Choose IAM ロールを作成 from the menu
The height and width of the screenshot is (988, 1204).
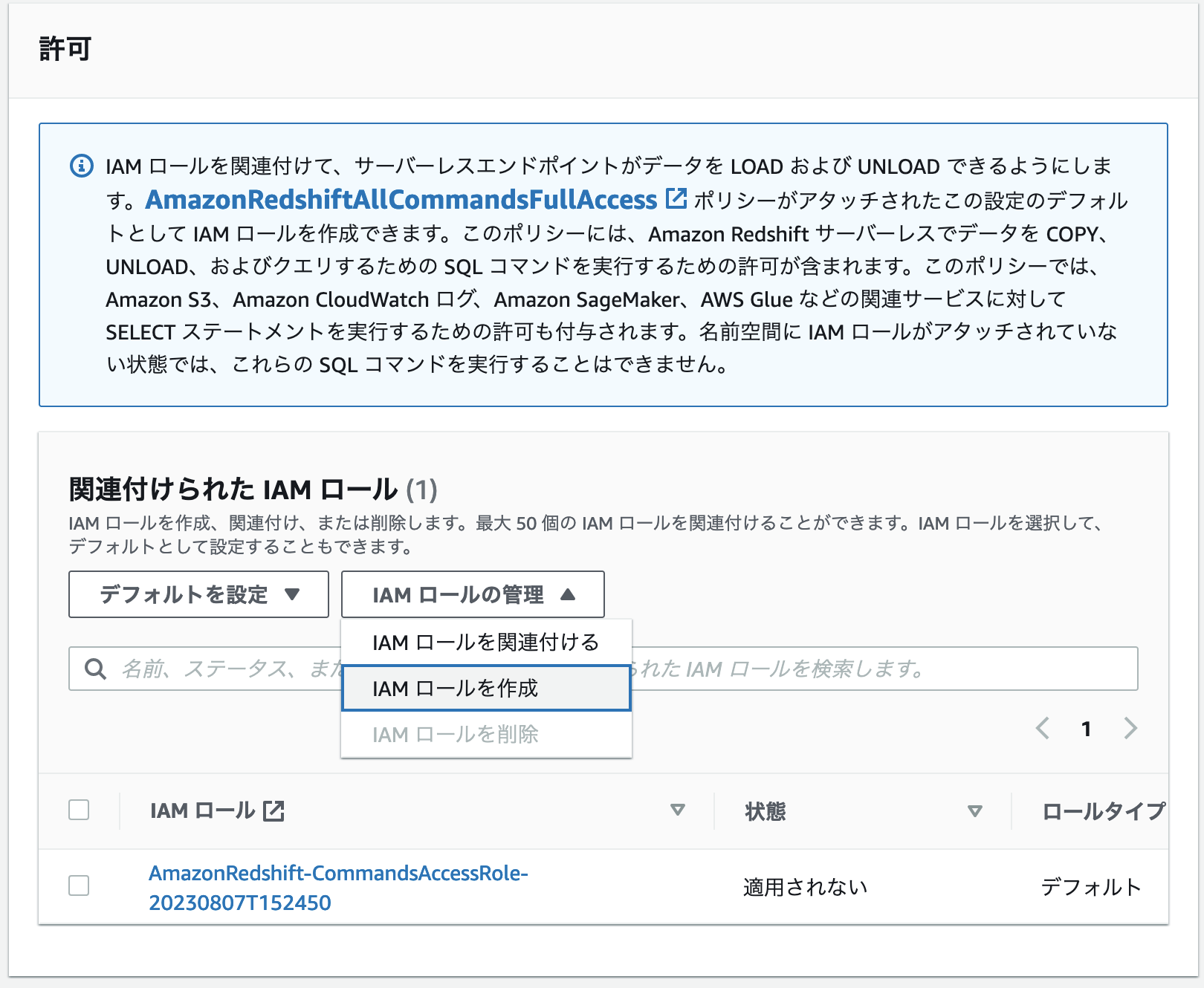(485, 689)
